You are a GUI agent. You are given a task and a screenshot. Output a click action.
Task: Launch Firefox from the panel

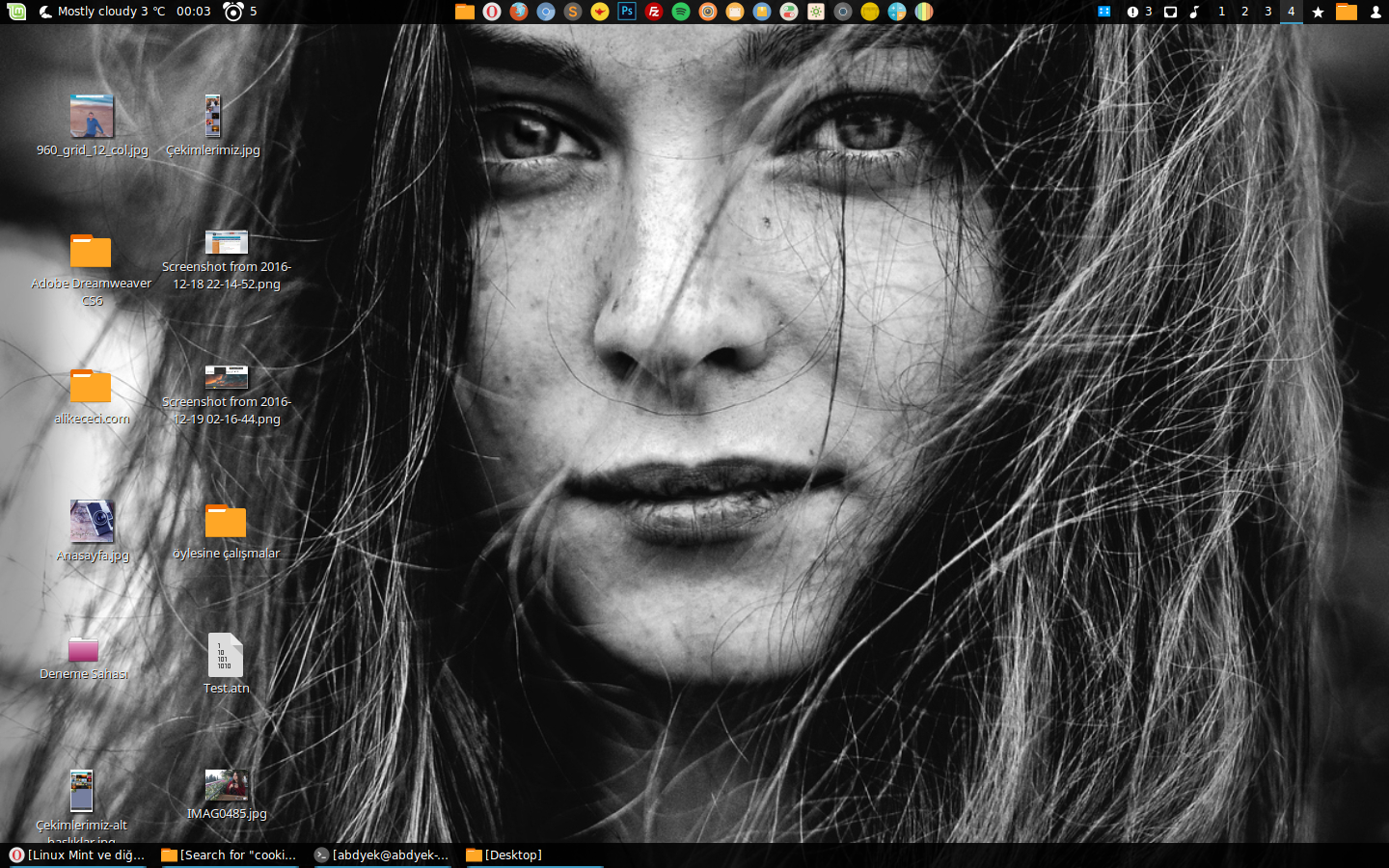click(519, 12)
